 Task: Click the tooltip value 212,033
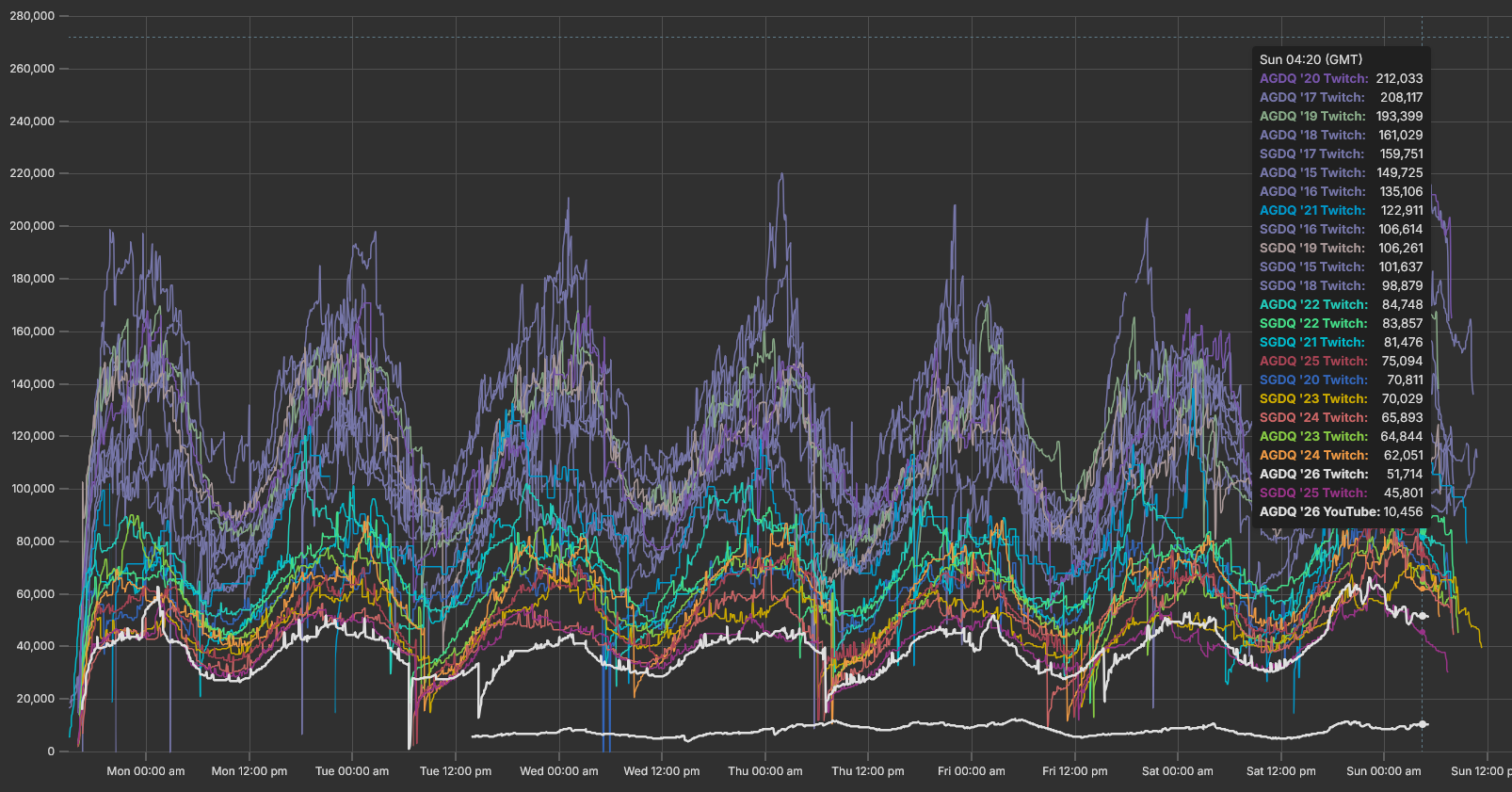click(x=1400, y=78)
